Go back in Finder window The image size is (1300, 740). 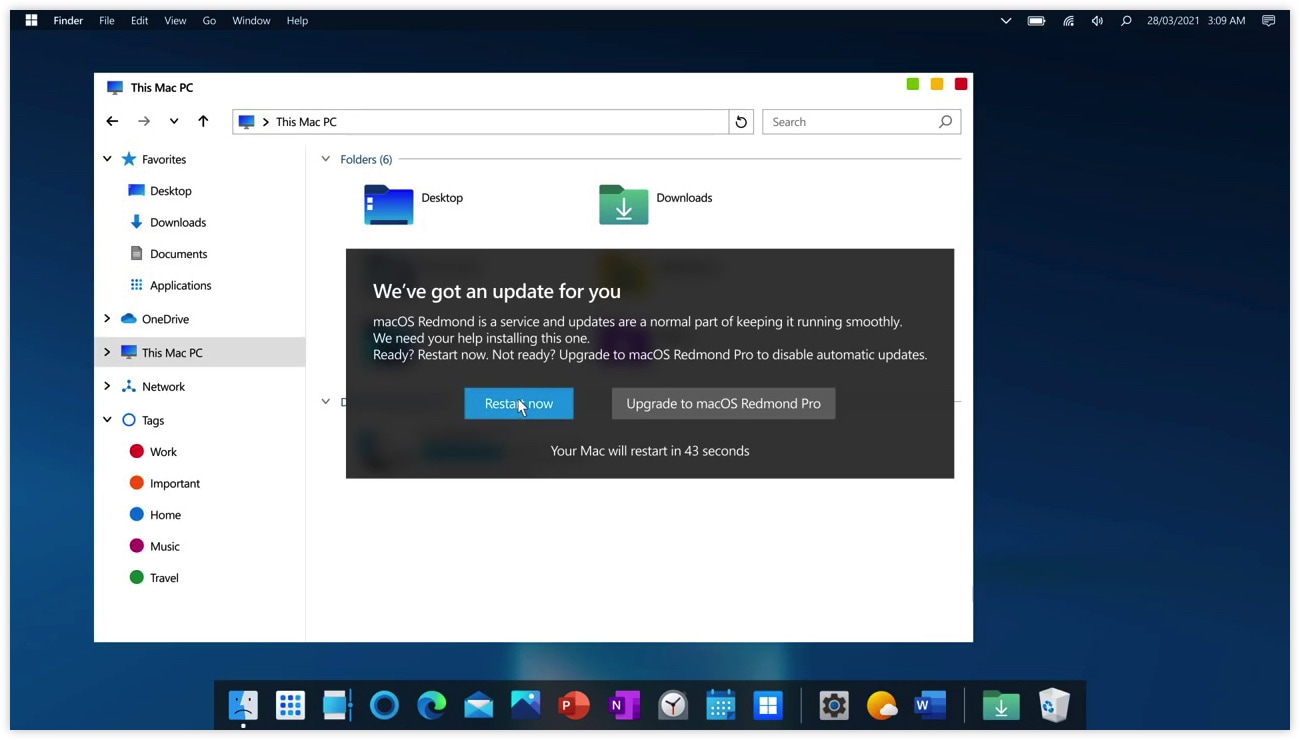[112, 122]
